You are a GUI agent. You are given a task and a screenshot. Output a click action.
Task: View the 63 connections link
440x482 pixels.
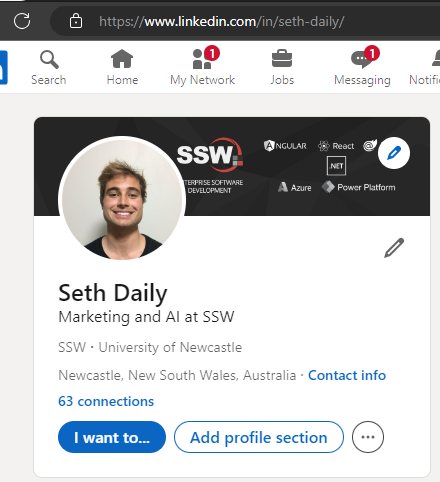click(x=106, y=401)
